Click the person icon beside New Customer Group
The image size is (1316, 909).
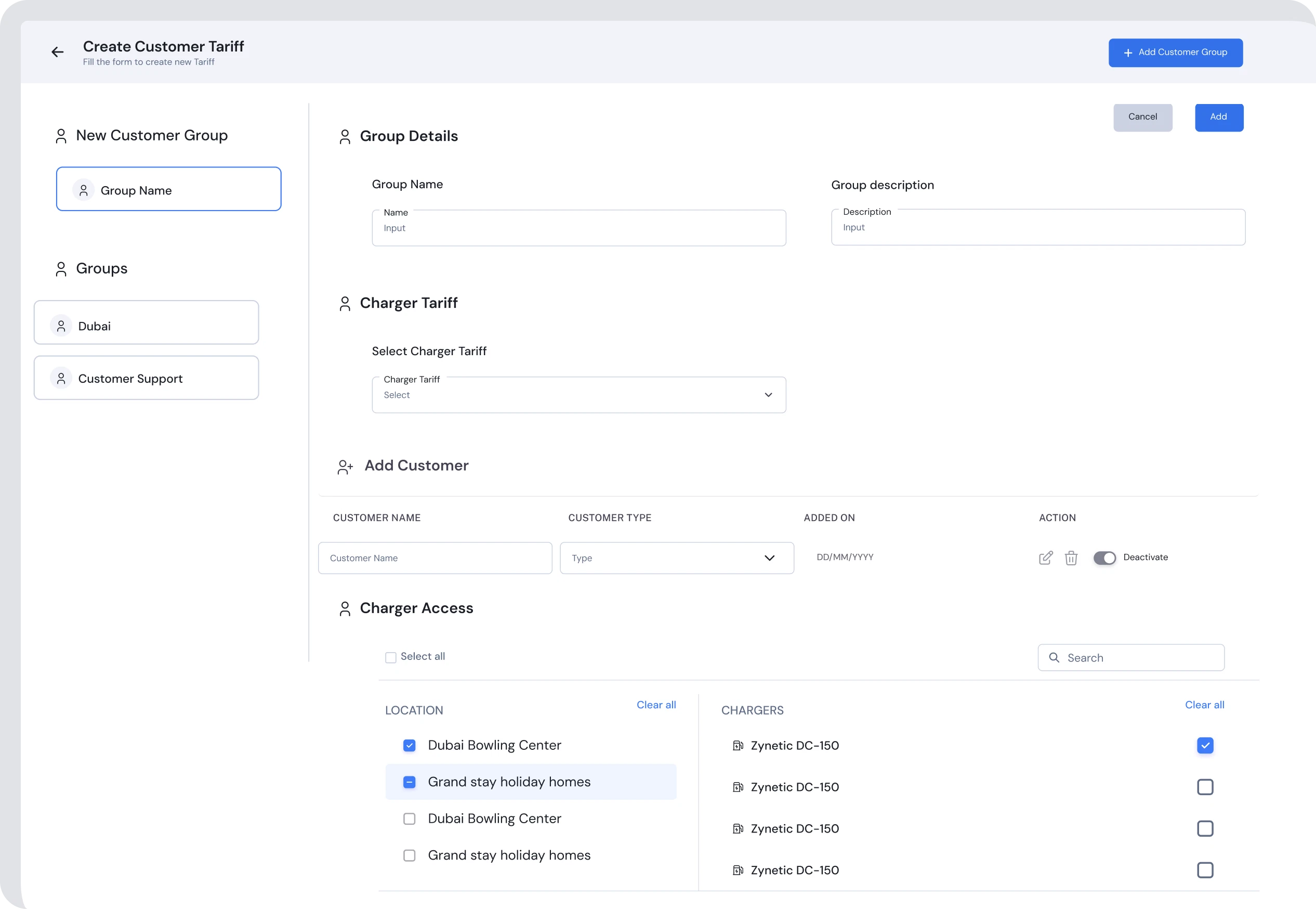(x=61, y=136)
